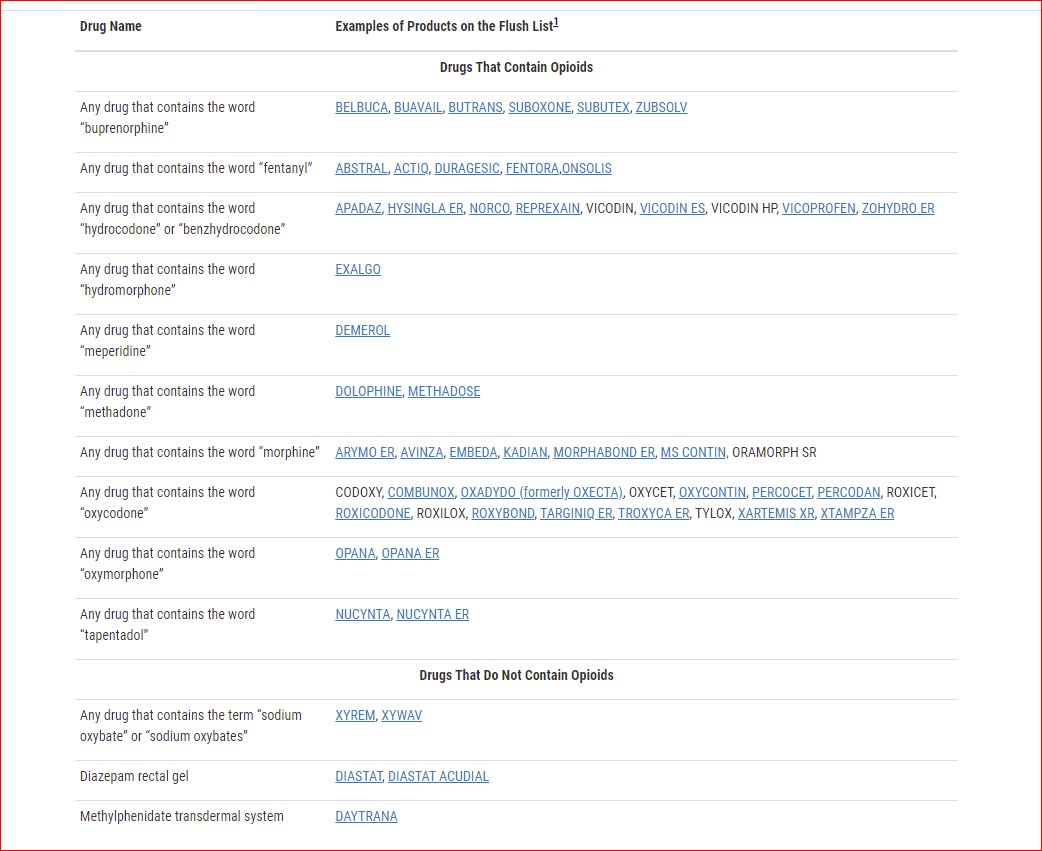The height and width of the screenshot is (851, 1042).
Task: Open the ZUBSOLV link
Action: [661, 108]
